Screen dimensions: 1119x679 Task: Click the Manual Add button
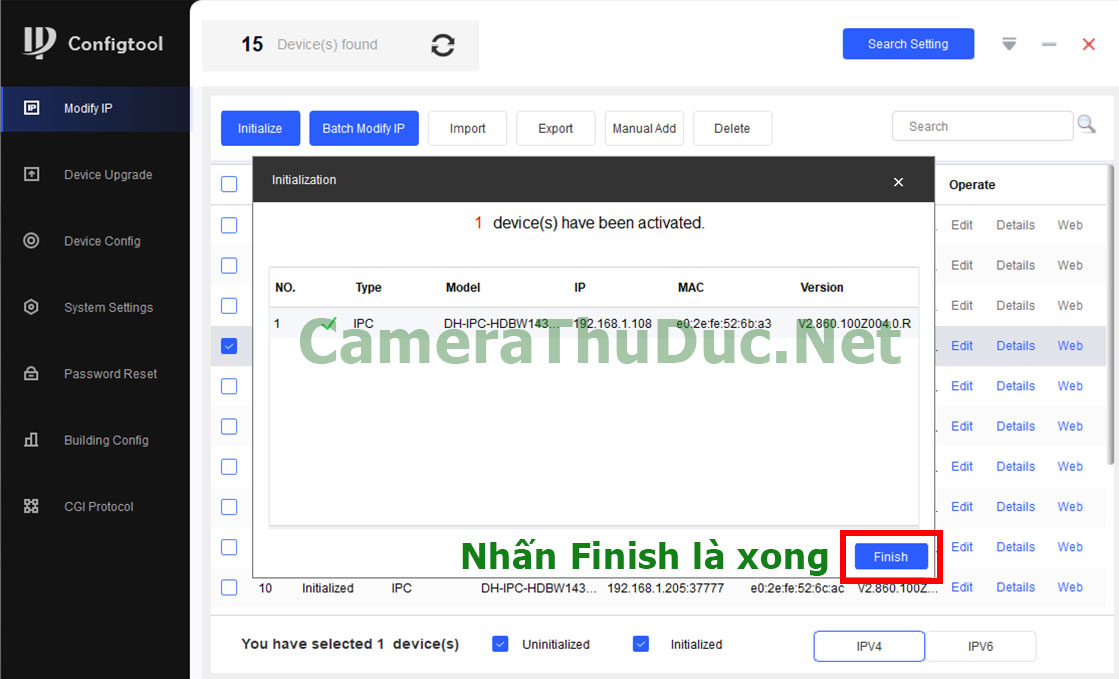point(644,129)
